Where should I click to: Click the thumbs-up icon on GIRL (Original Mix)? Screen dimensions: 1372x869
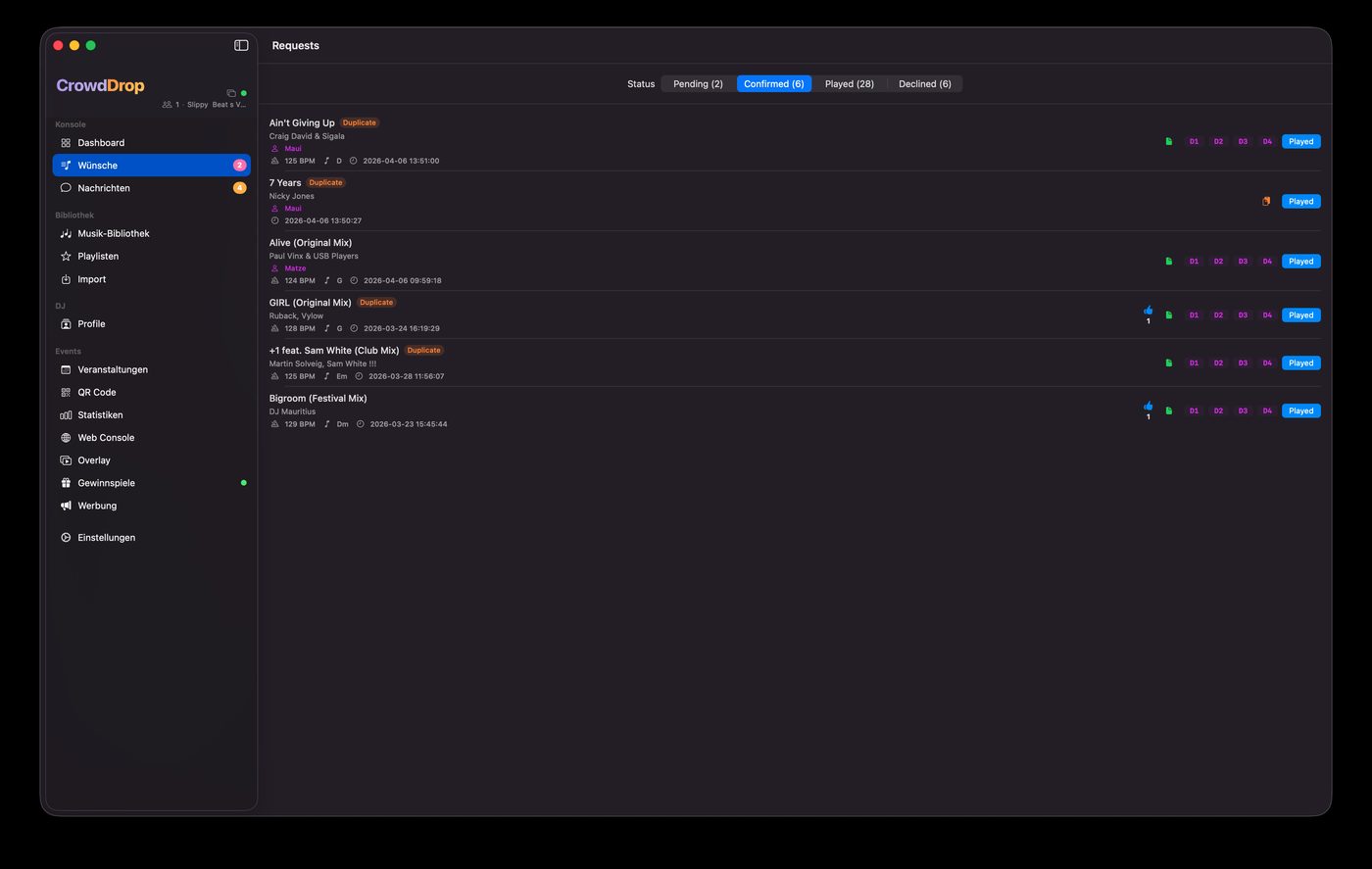pyautogui.click(x=1148, y=311)
